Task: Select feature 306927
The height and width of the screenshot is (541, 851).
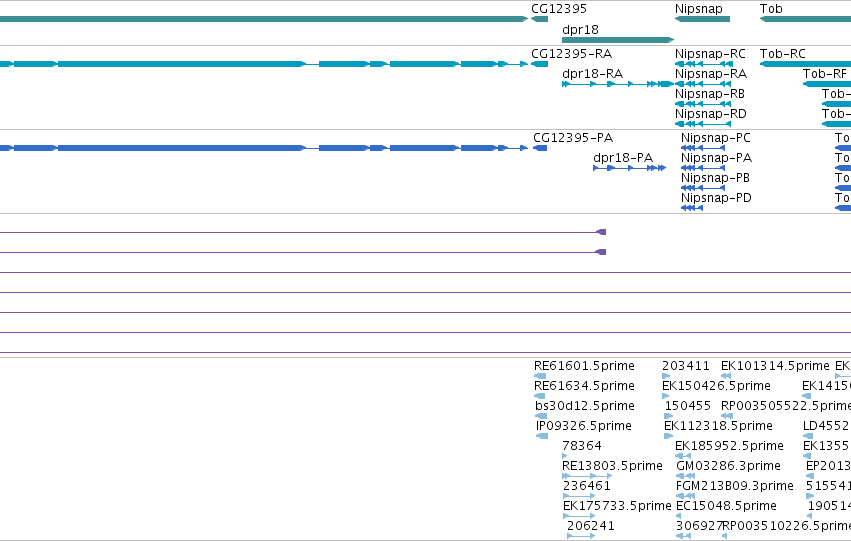Action: (x=699, y=526)
